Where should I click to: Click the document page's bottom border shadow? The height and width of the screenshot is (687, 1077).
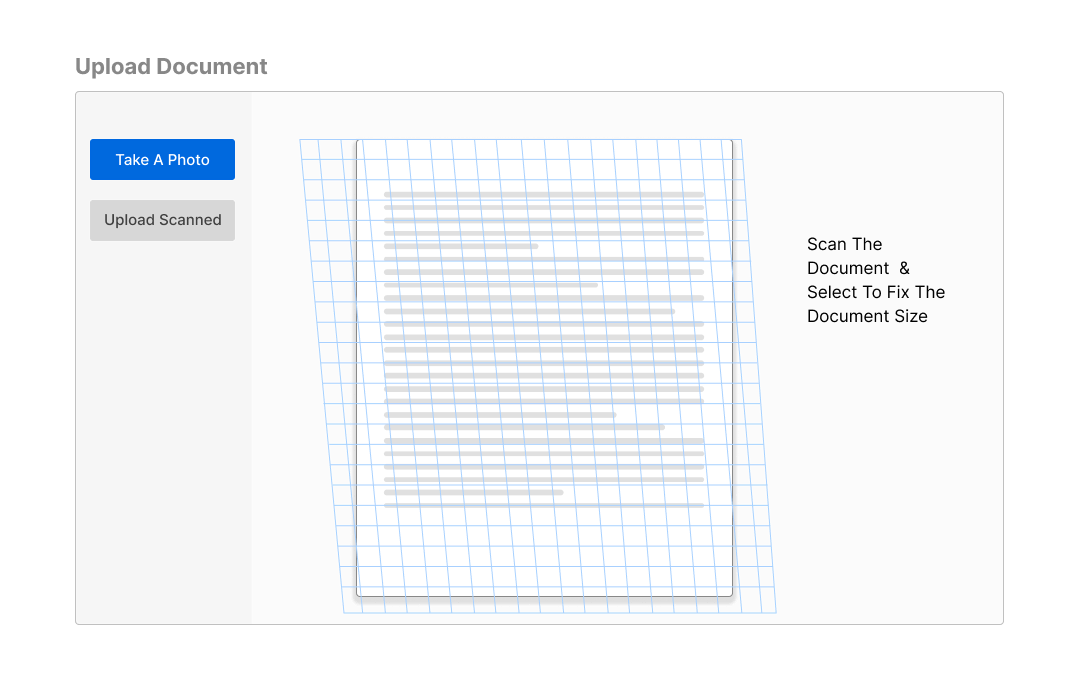pyautogui.click(x=544, y=598)
